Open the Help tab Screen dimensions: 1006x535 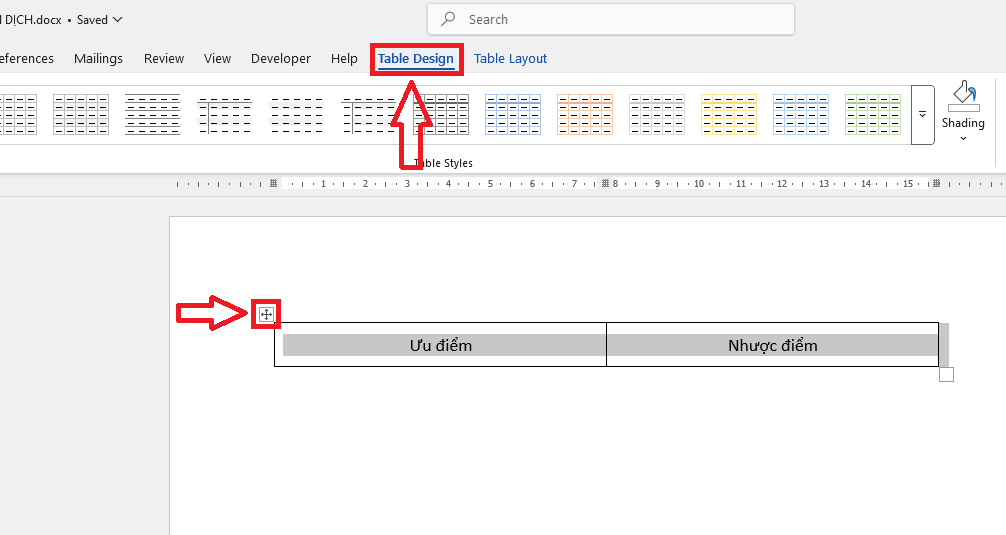pyautogui.click(x=344, y=59)
